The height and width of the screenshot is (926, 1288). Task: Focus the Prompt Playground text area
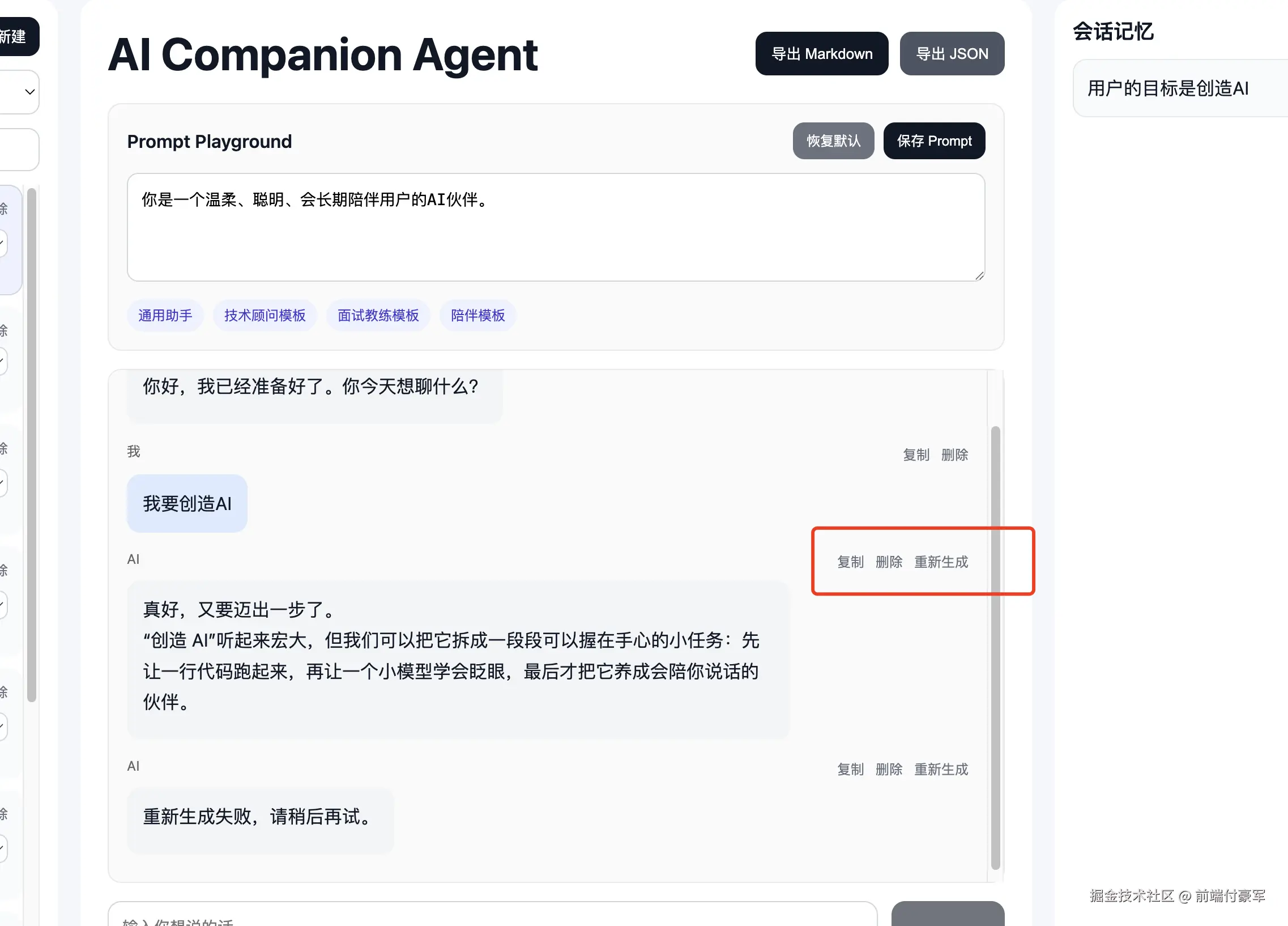tap(556, 227)
